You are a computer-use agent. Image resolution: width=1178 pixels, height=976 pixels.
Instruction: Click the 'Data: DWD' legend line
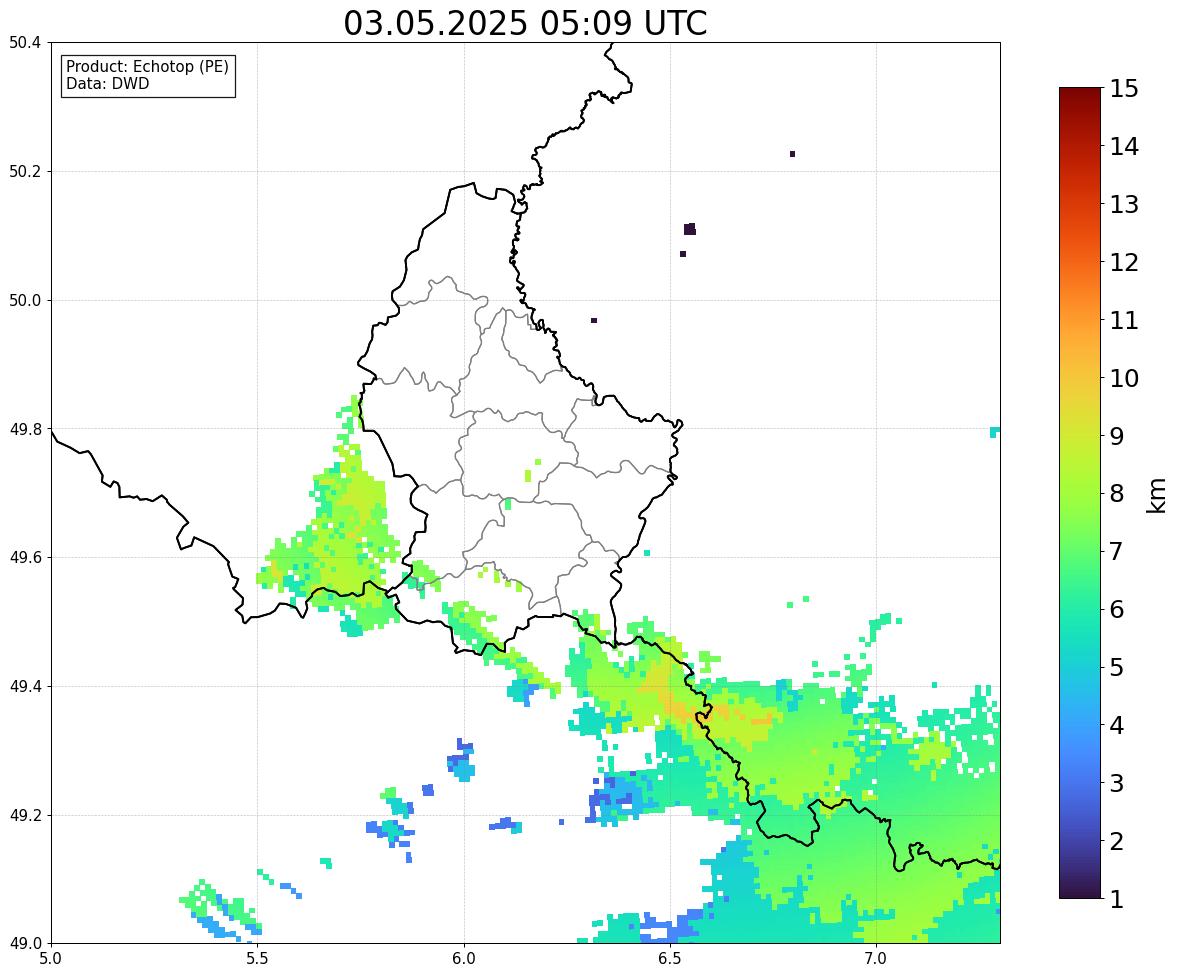(107, 83)
